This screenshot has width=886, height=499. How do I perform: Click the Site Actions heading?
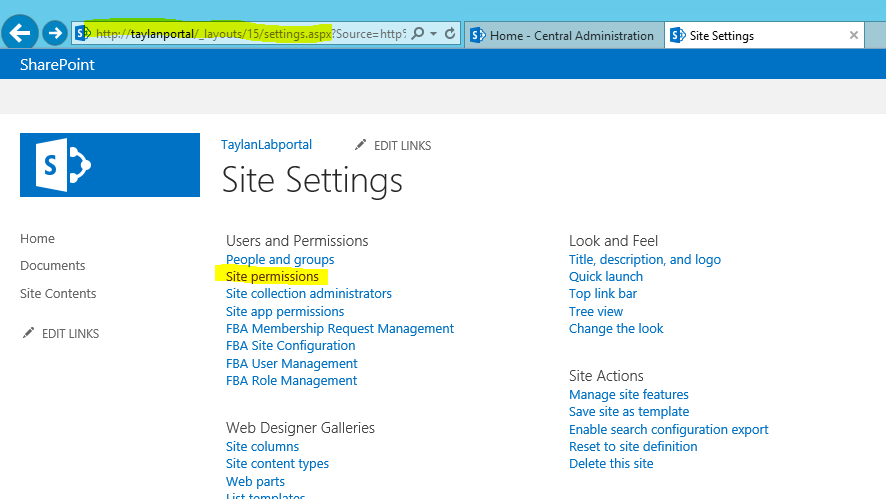[606, 376]
